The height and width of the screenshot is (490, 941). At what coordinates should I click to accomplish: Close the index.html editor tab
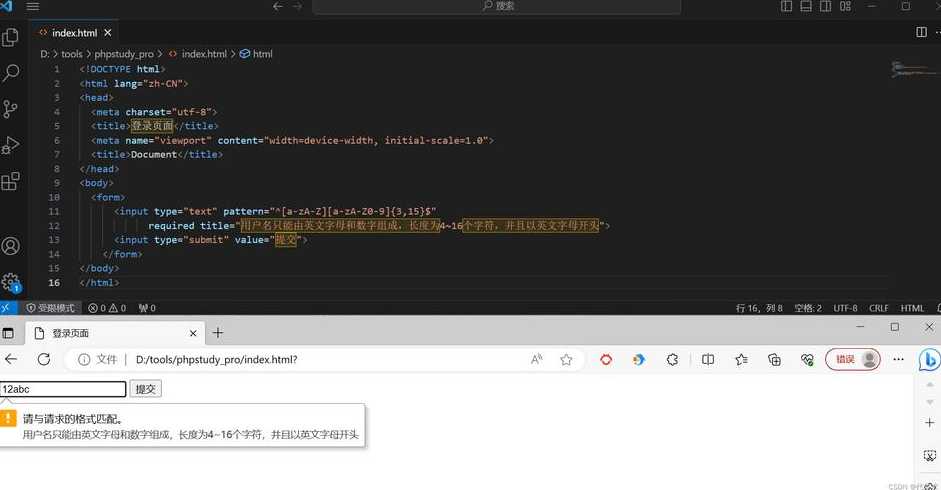pos(107,32)
